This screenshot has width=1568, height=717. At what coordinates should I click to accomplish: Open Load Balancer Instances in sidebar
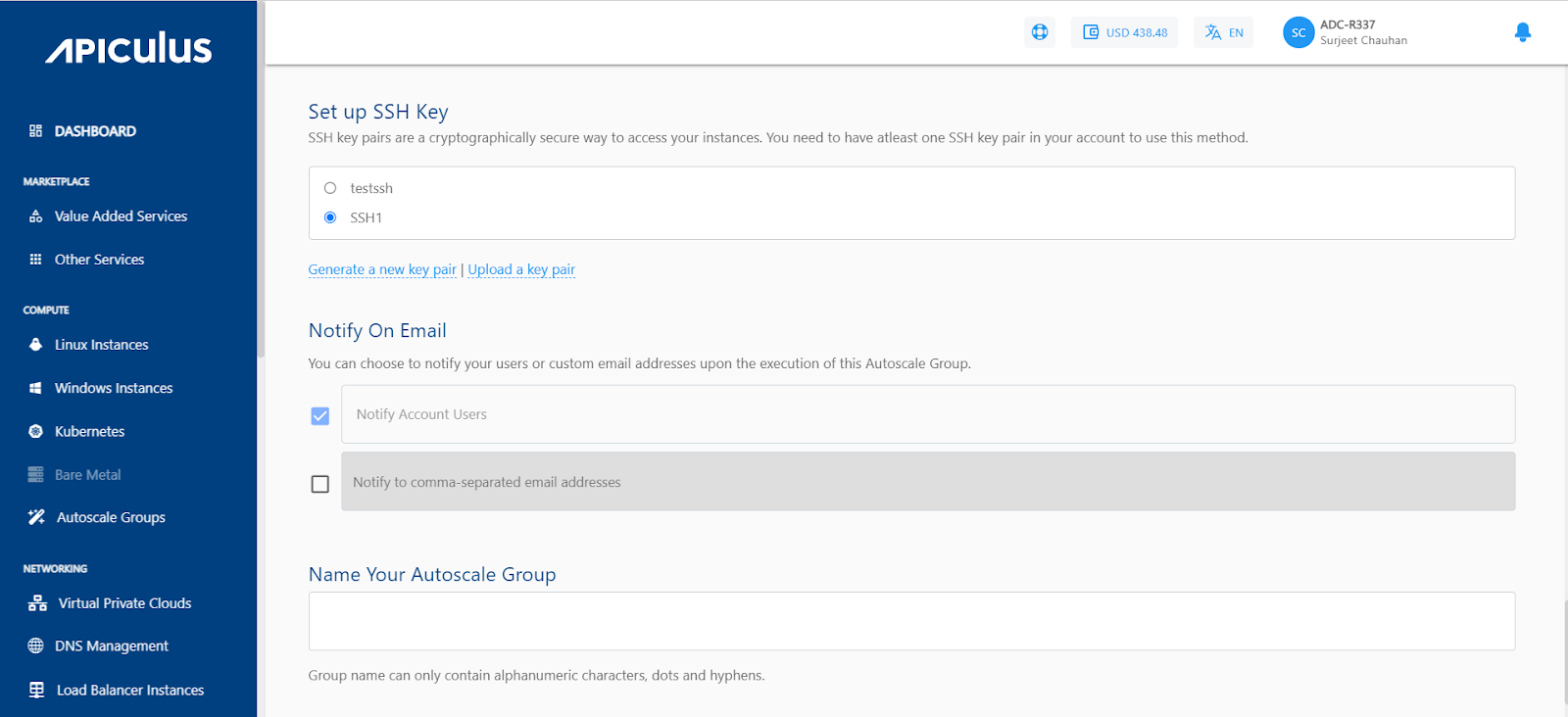pyautogui.click(x=129, y=690)
